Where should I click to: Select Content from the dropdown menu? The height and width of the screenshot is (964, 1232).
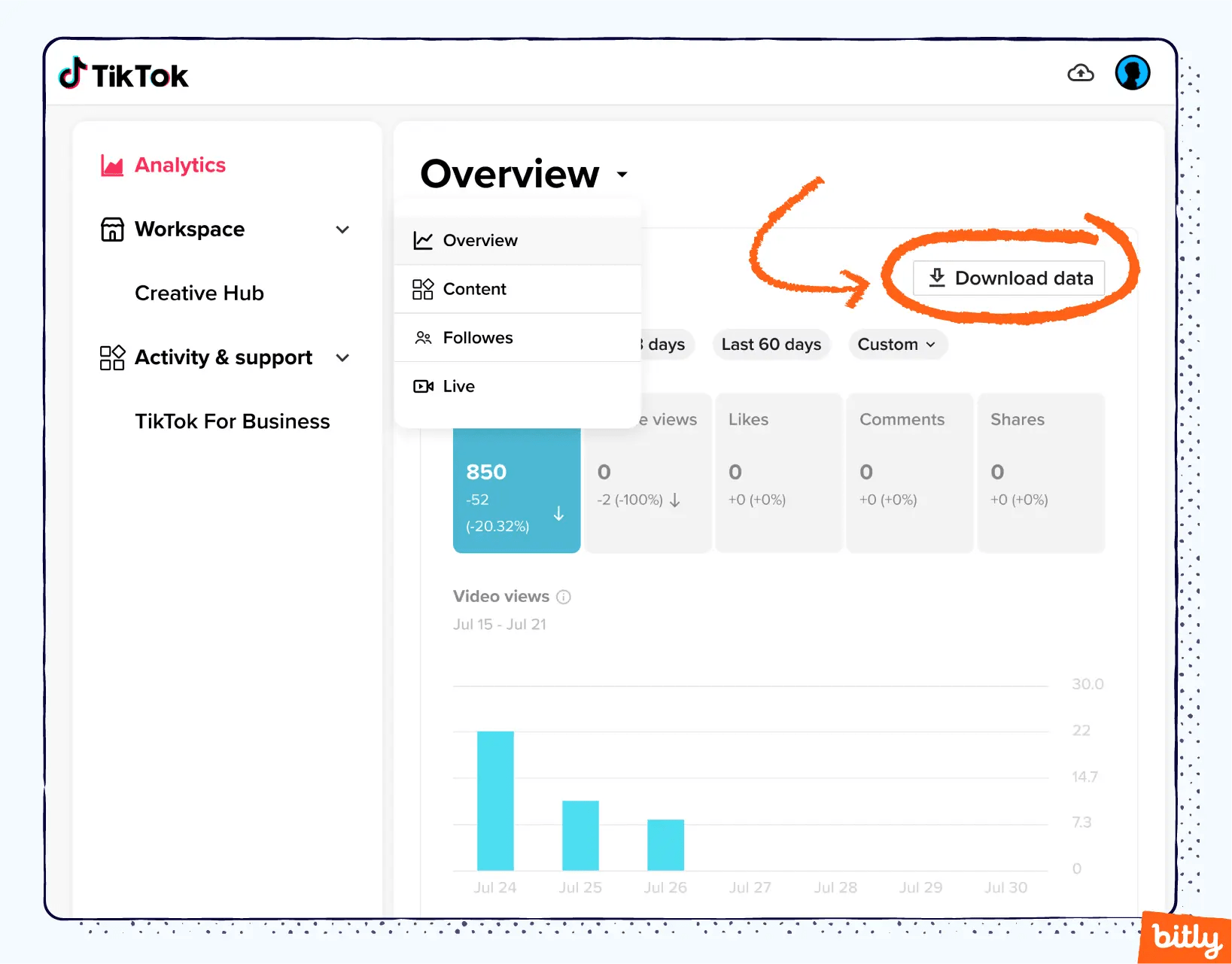tap(475, 289)
